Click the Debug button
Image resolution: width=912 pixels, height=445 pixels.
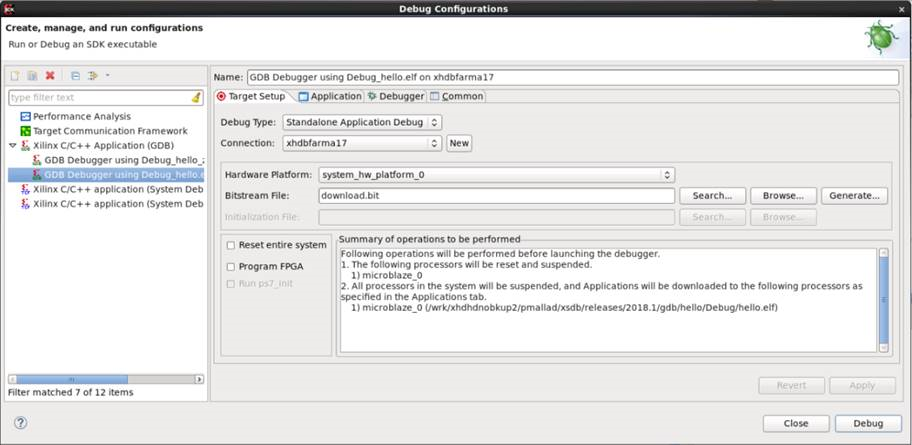(868, 423)
